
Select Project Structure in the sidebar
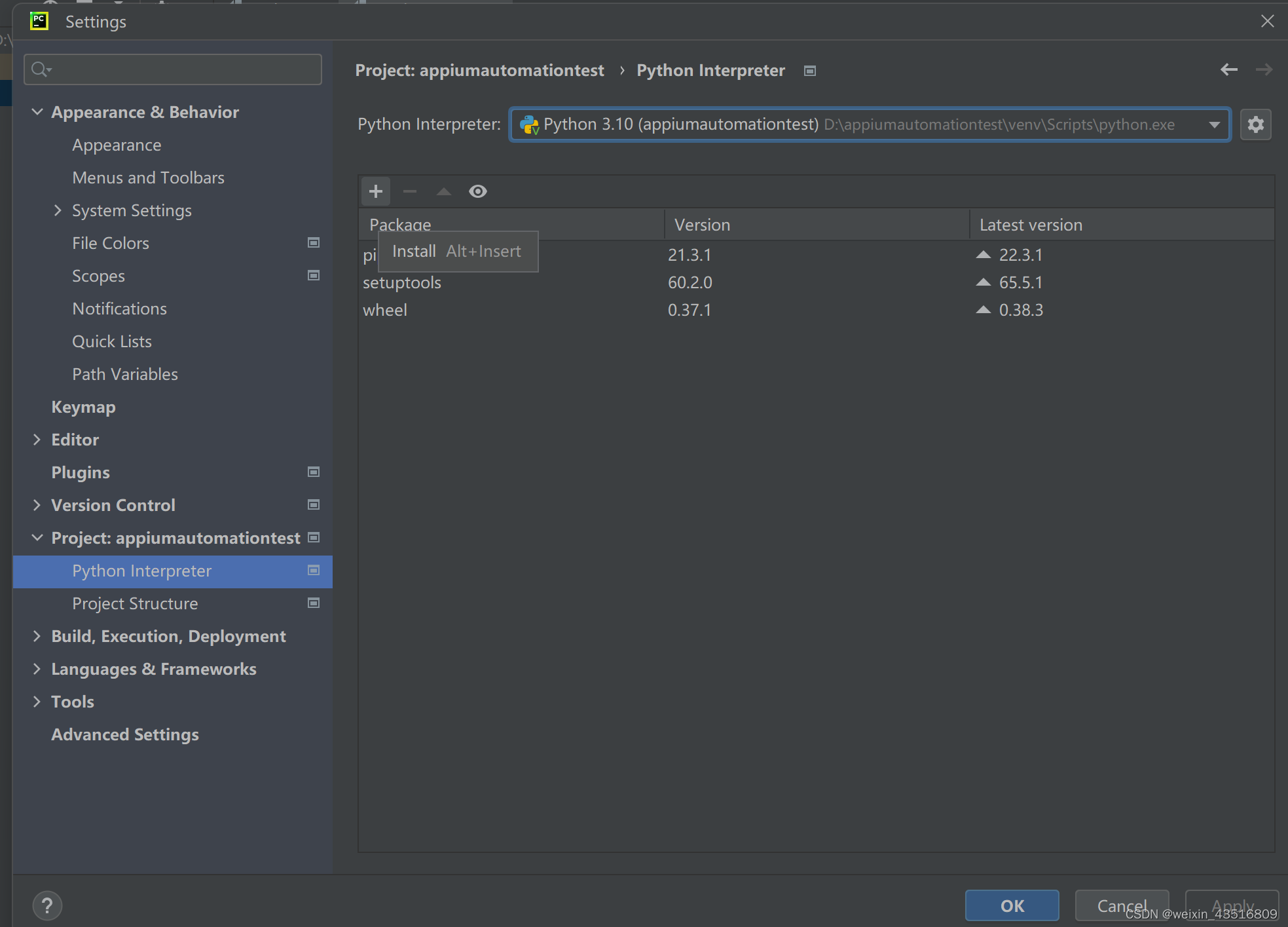[x=135, y=603]
